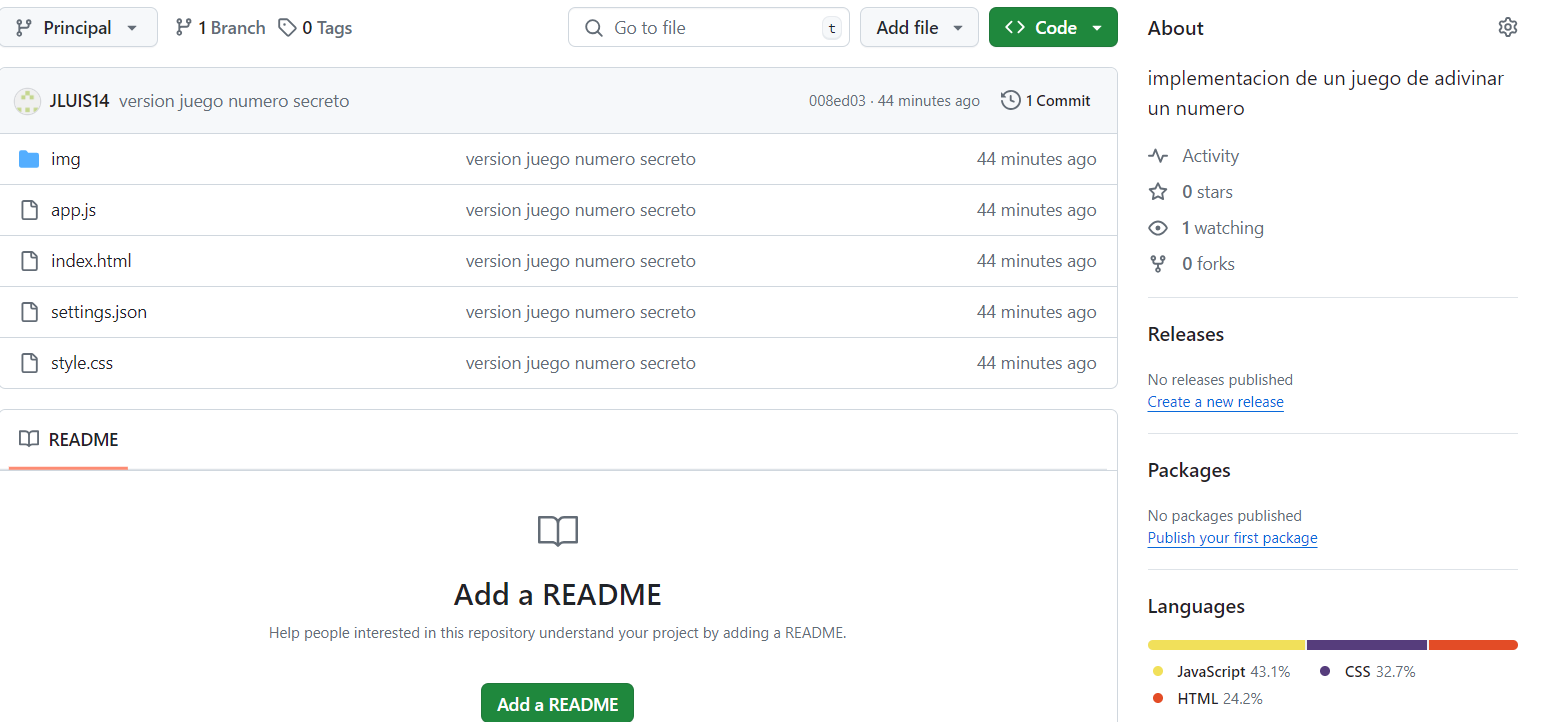Click the star icon beside 0 stars
The width and height of the screenshot is (1563, 722).
[1158, 191]
